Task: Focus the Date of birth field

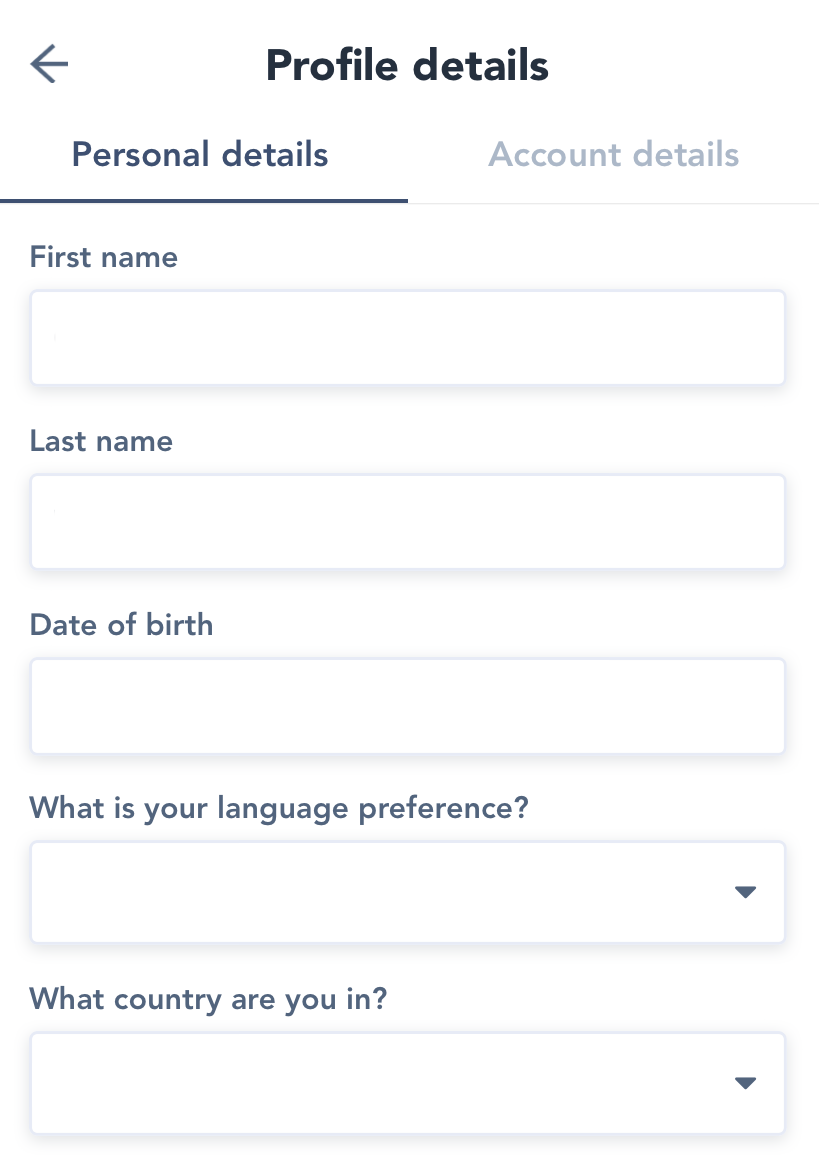Action: coord(407,706)
